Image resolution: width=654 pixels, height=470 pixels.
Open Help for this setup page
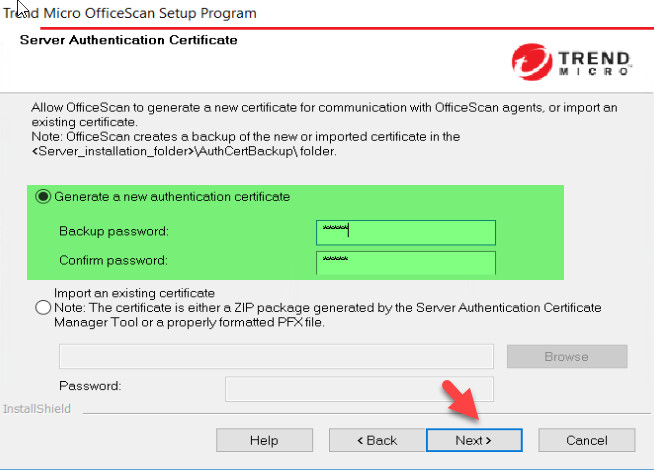point(264,440)
